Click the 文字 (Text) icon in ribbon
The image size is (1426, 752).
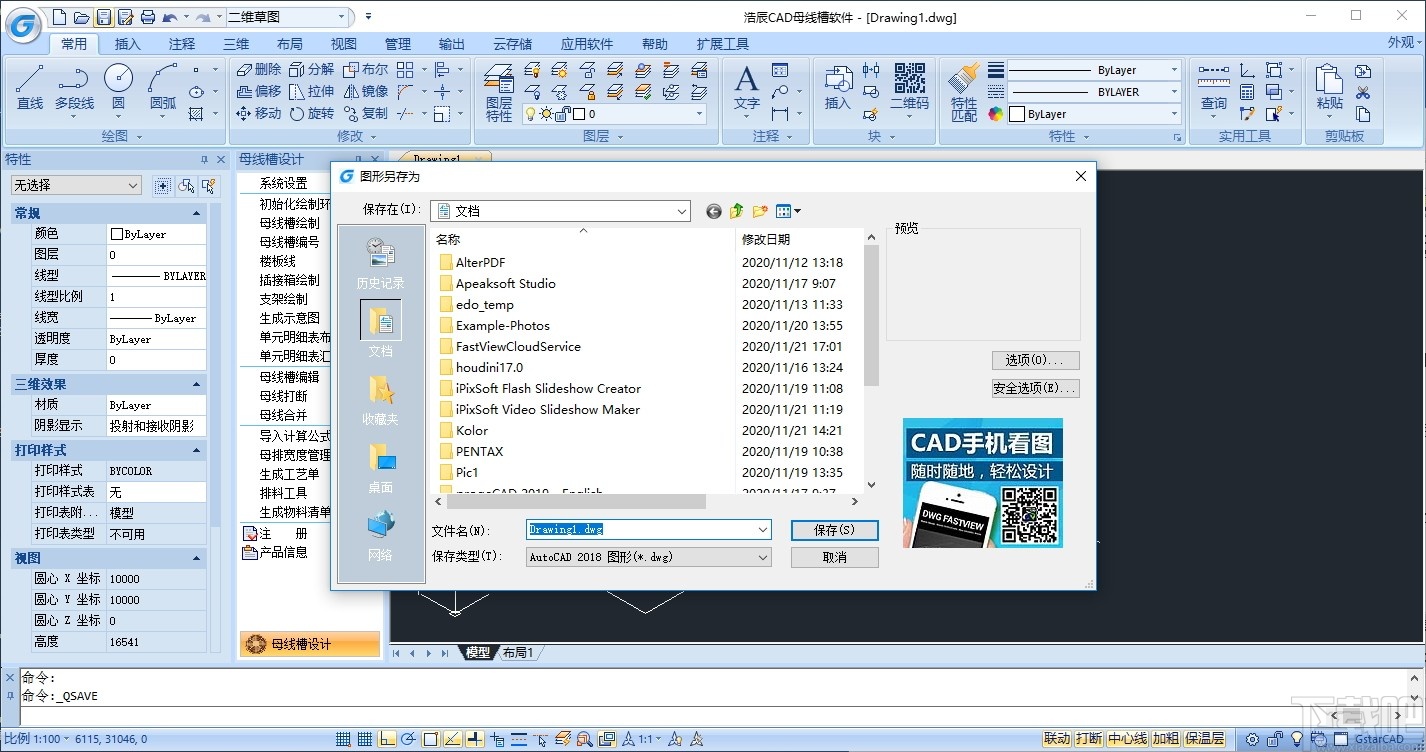(x=745, y=80)
